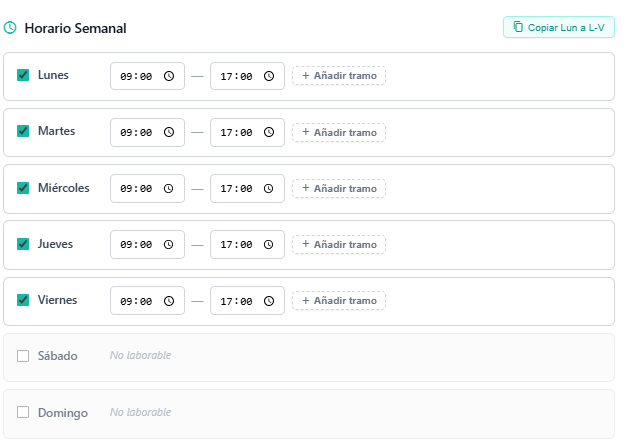Click the Viernes day label
The width and height of the screenshot is (628, 447).
click(57, 300)
